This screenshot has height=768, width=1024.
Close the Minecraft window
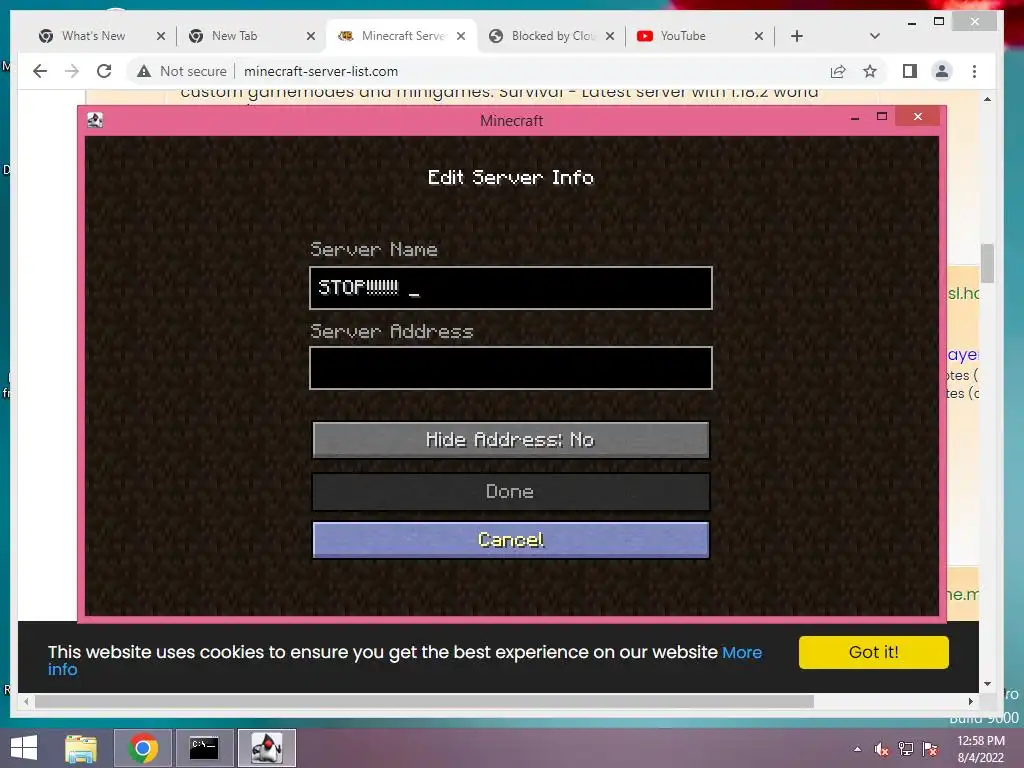click(918, 116)
